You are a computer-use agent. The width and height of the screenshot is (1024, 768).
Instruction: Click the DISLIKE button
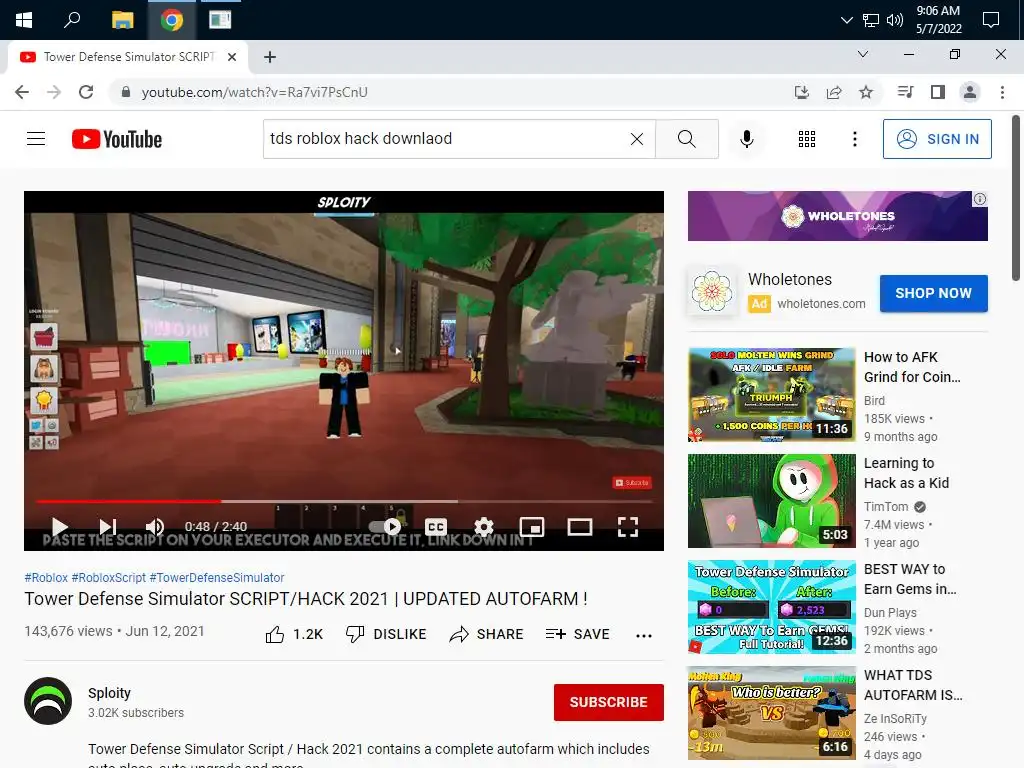coord(386,634)
